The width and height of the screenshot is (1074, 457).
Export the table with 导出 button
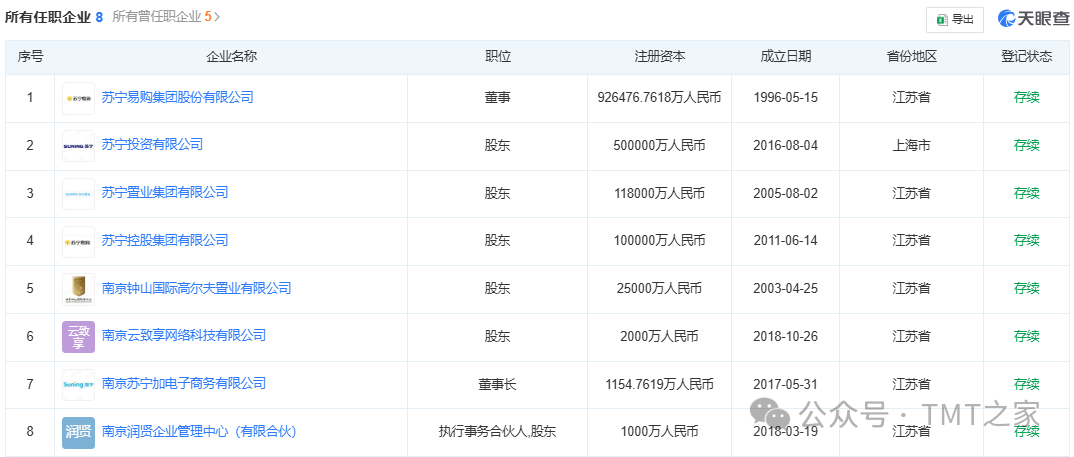point(954,19)
